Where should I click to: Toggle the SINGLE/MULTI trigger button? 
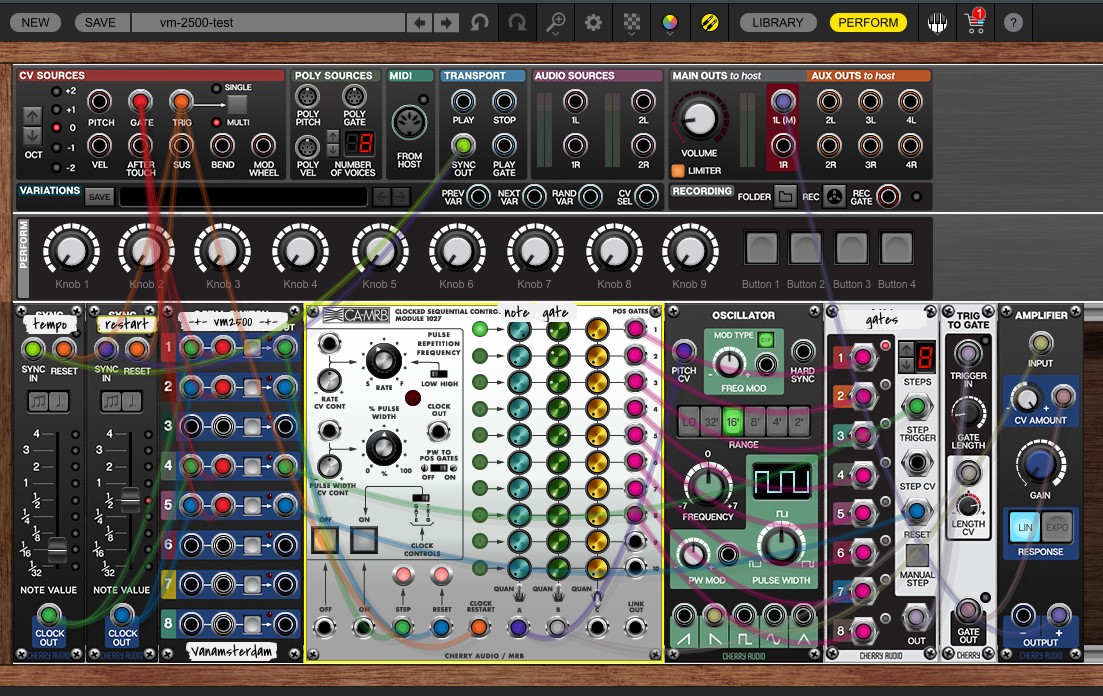point(238,105)
